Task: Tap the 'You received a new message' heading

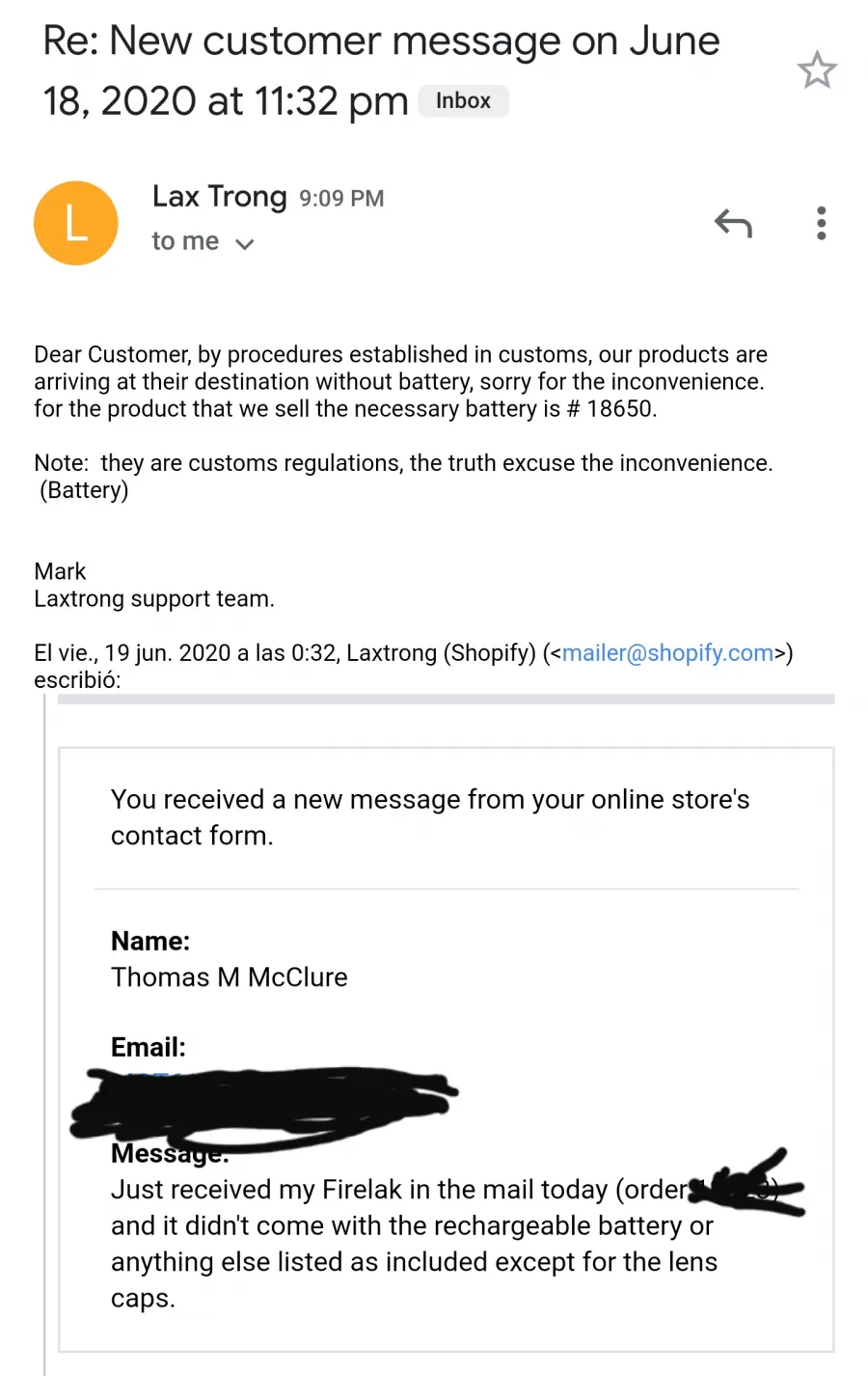Action: point(430,817)
